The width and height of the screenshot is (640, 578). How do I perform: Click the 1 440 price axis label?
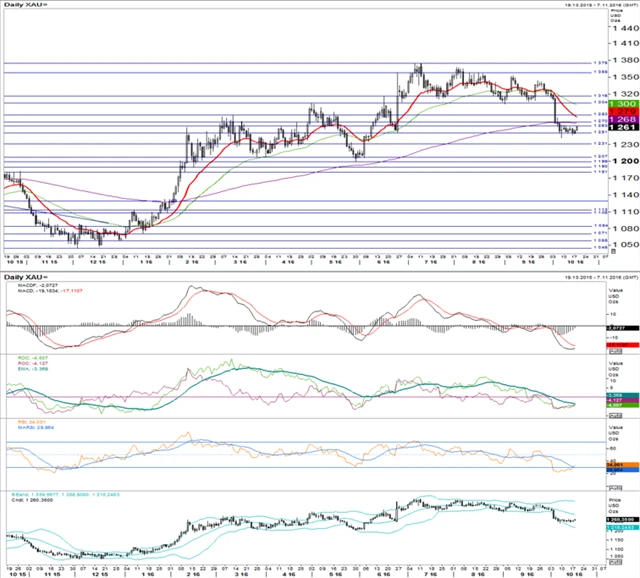pyautogui.click(x=622, y=27)
